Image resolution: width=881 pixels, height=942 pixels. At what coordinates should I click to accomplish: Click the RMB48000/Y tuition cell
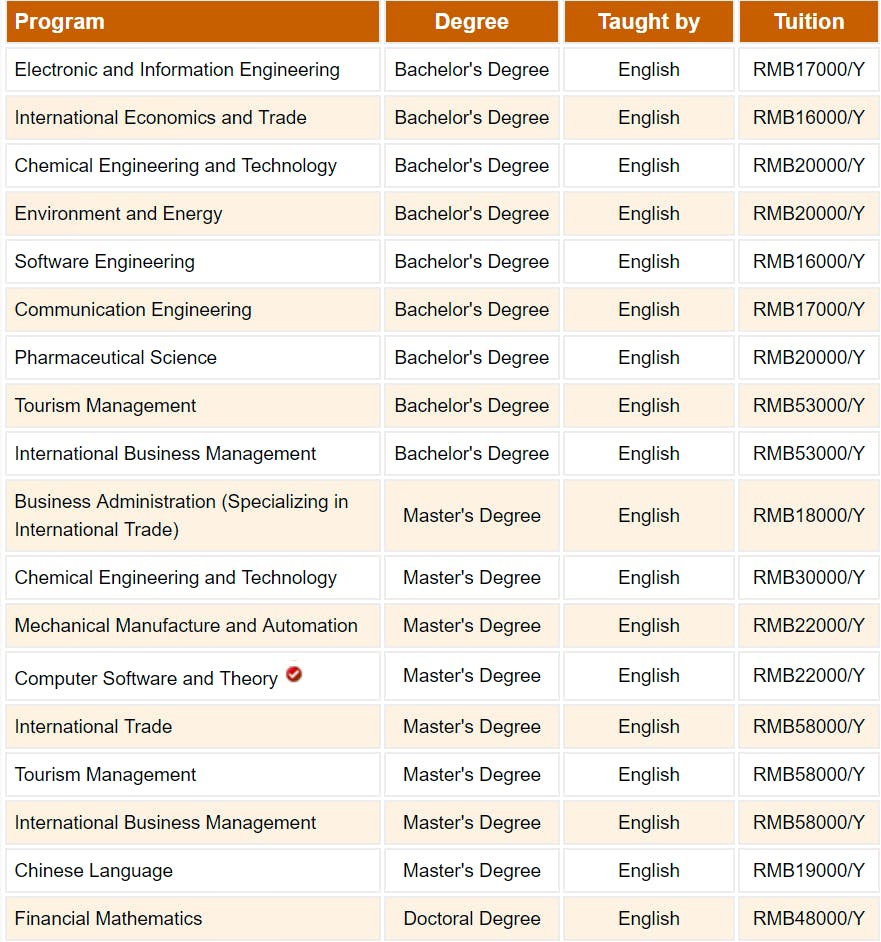[x=808, y=919]
